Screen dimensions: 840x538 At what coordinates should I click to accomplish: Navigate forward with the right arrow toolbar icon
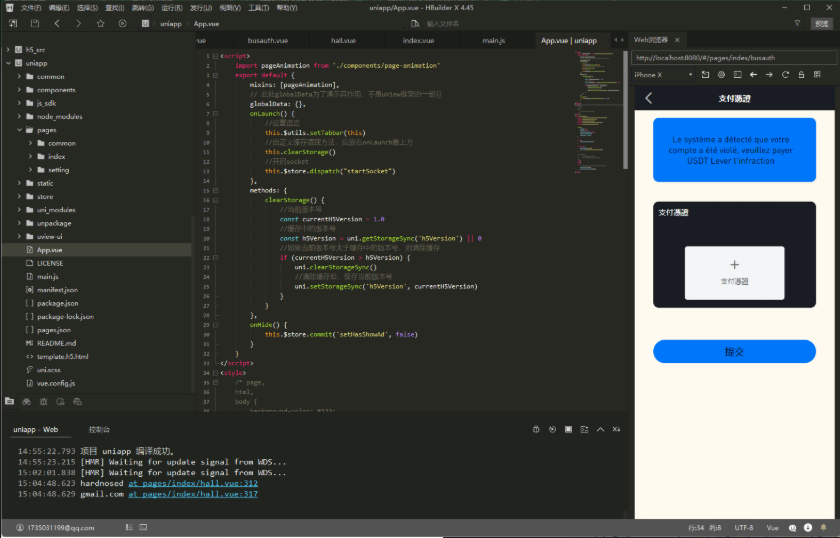78,24
